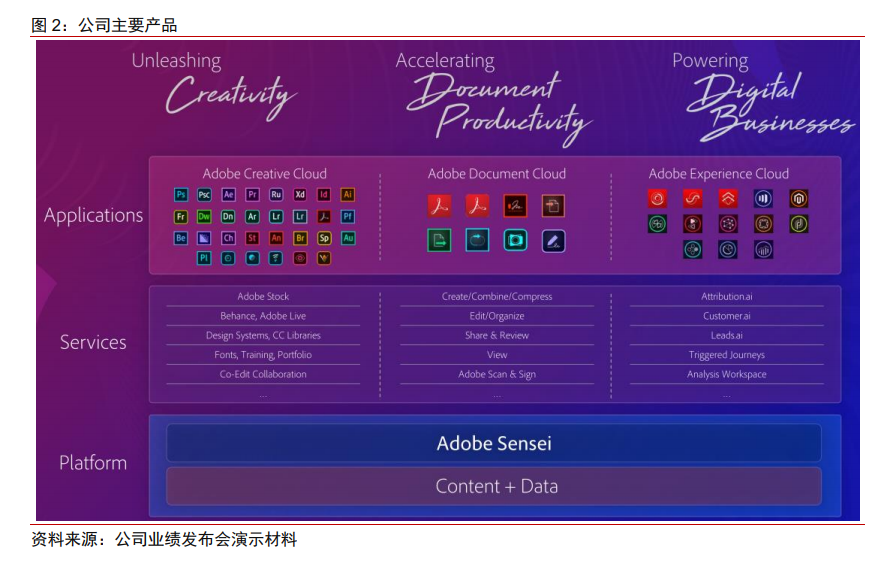This screenshot has width=887, height=578.
Task: Click the Adobe Experience Cloud heading
Action: (718, 174)
